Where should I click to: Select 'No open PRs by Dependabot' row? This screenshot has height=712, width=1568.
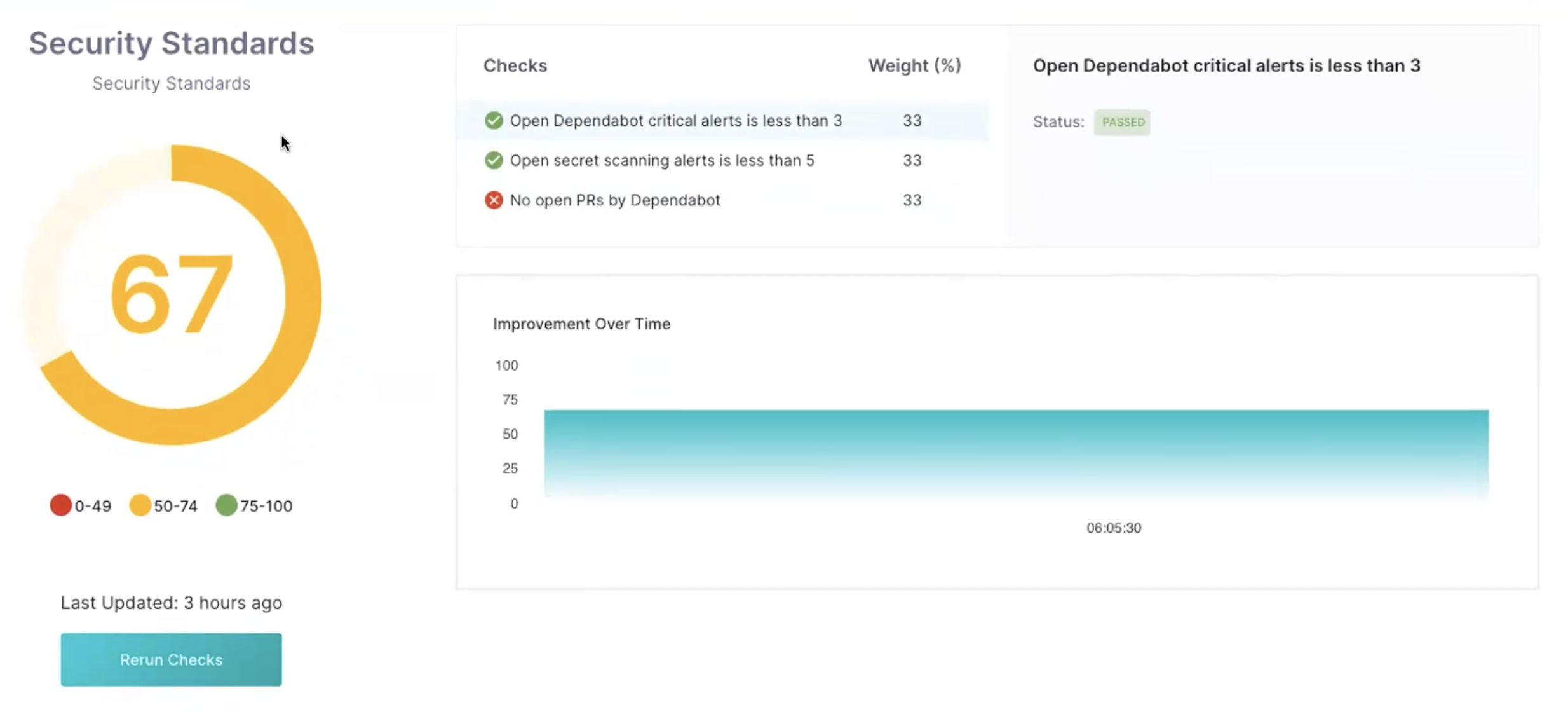pyautogui.click(x=614, y=200)
